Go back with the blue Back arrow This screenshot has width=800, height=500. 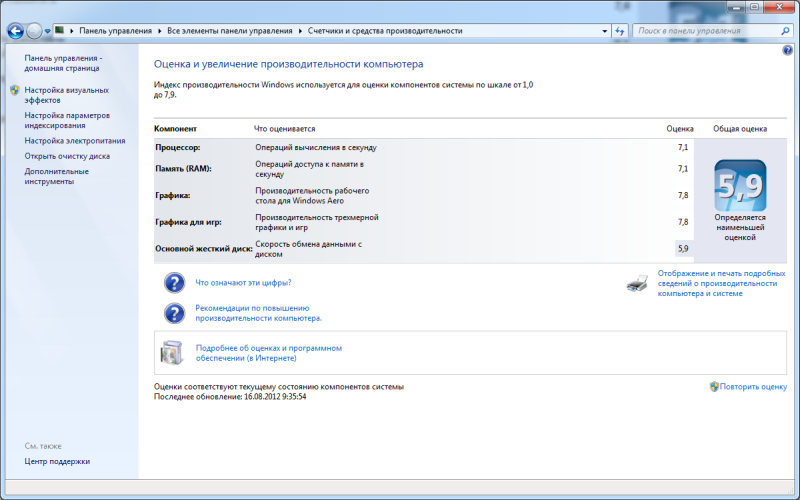coord(15,31)
